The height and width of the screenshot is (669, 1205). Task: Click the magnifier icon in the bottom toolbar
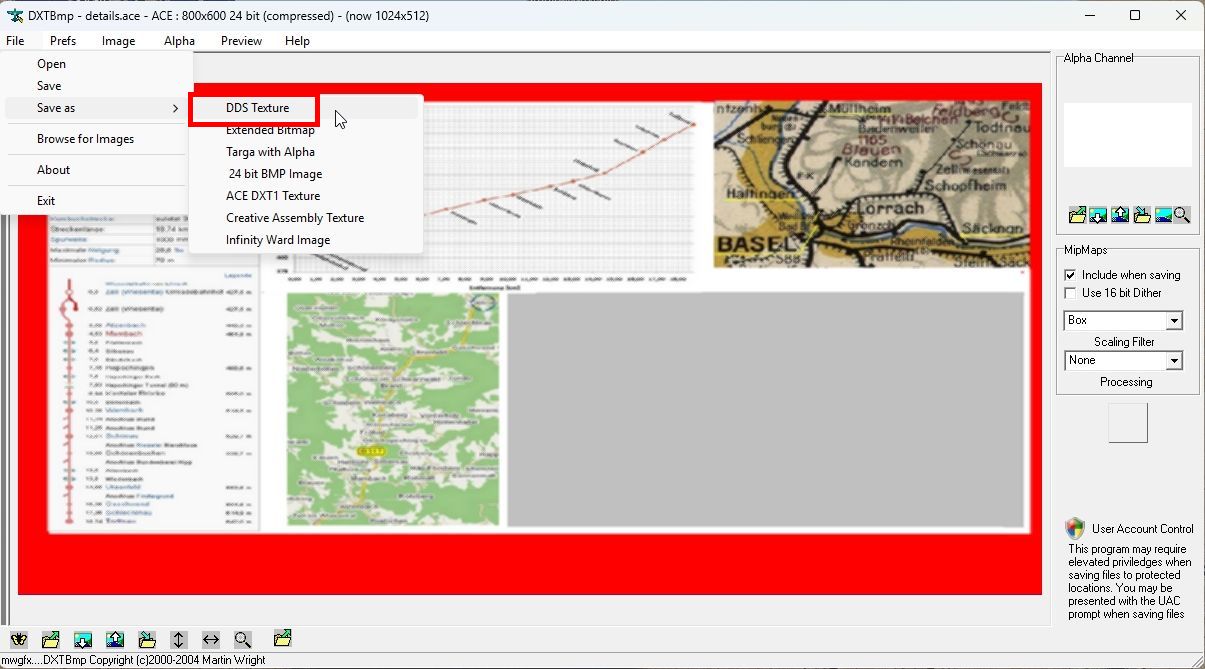243,639
